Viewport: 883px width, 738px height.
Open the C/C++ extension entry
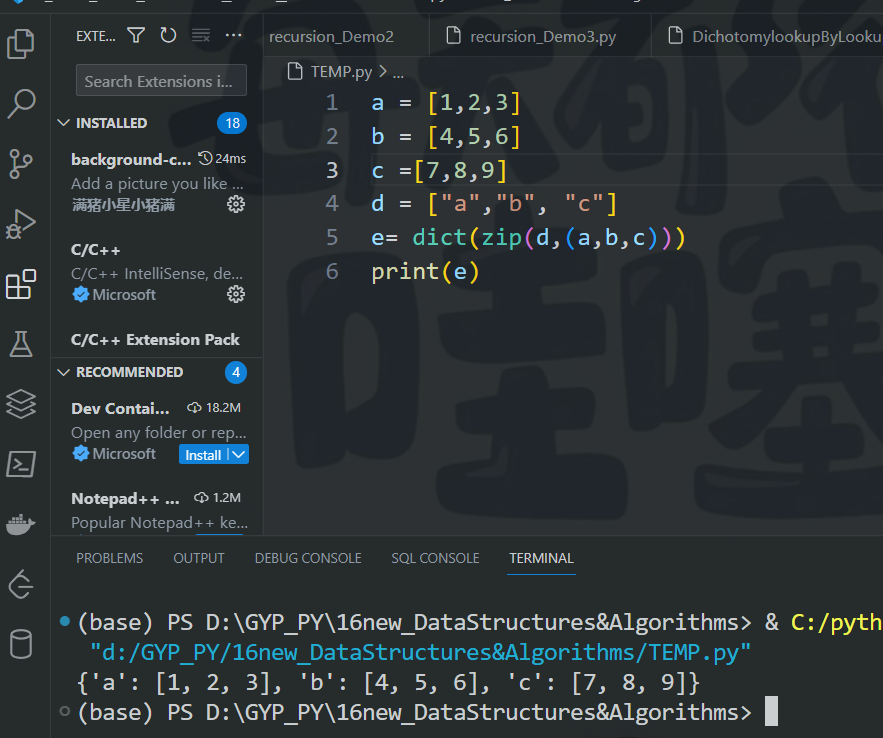click(x=157, y=272)
